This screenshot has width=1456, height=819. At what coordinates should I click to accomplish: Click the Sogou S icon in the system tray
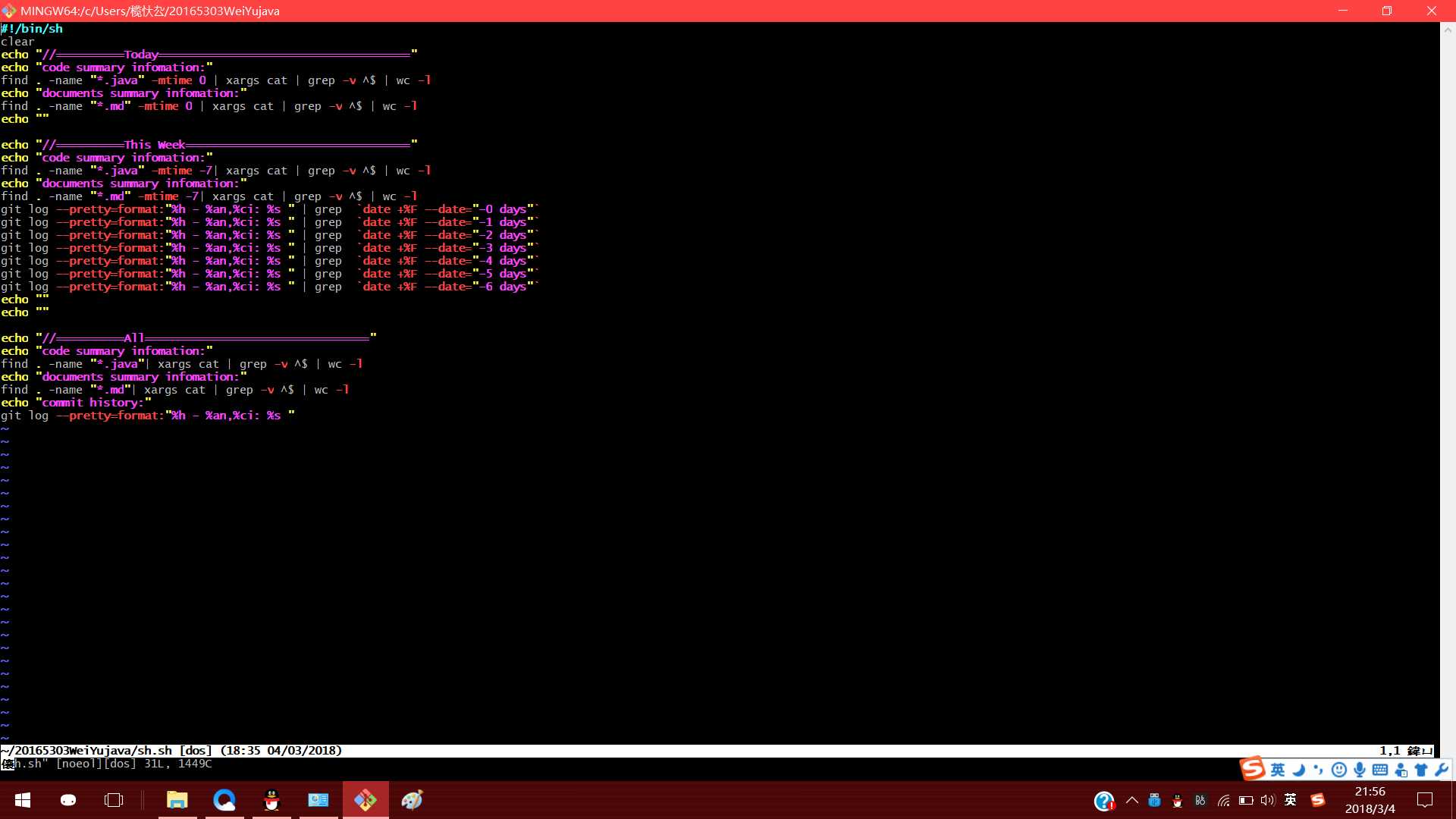click(x=1318, y=800)
